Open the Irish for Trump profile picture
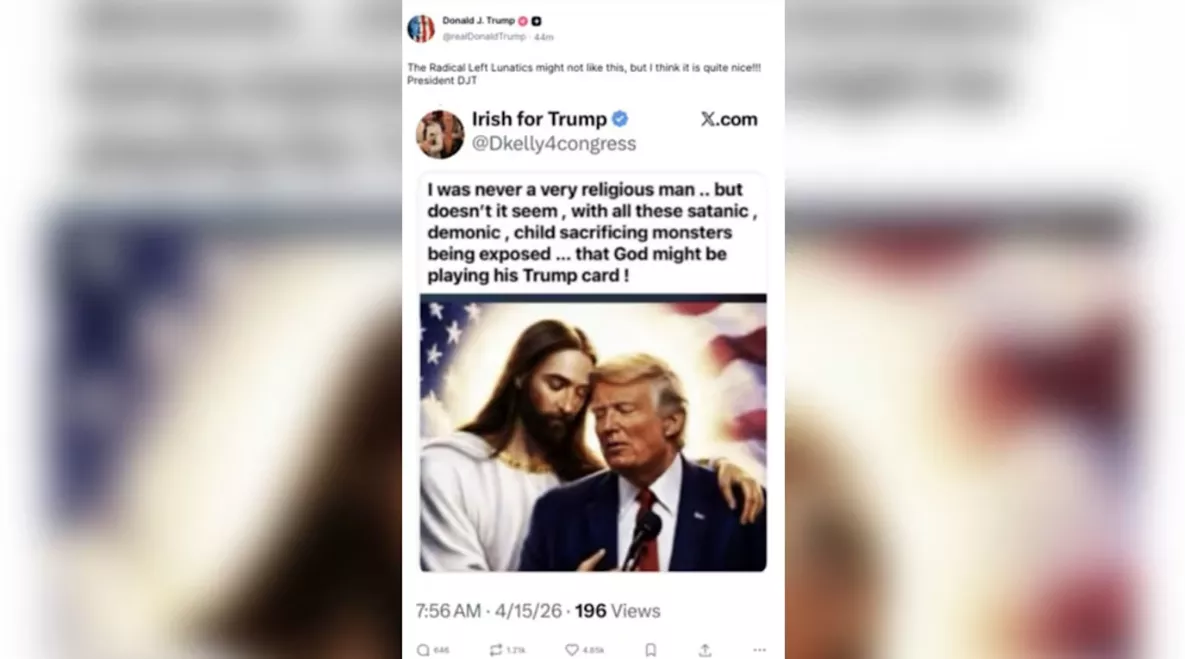1185x659 pixels. click(440, 134)
